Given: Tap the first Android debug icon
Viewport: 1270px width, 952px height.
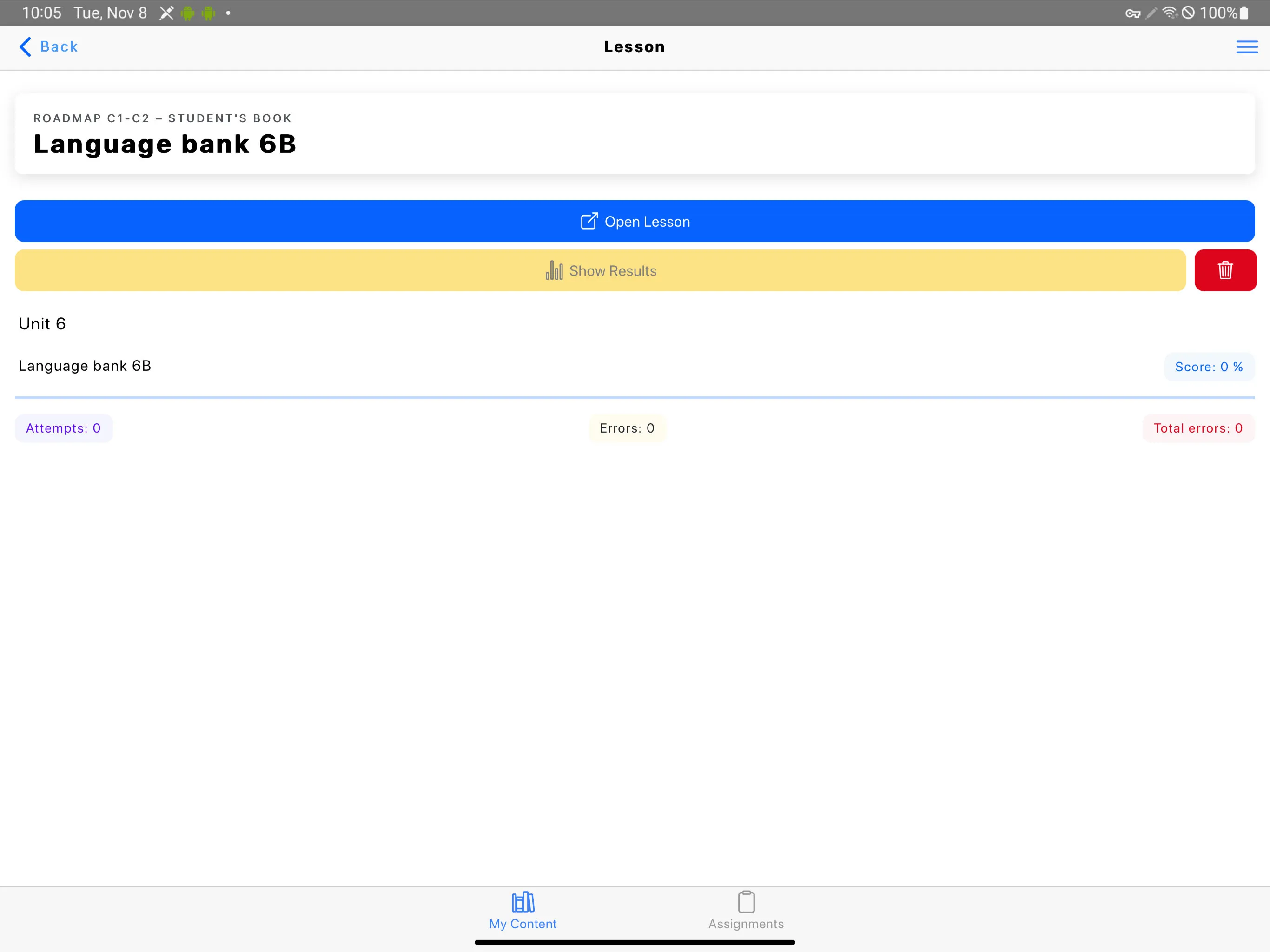Looking at the screenshot, I should 187,13.
